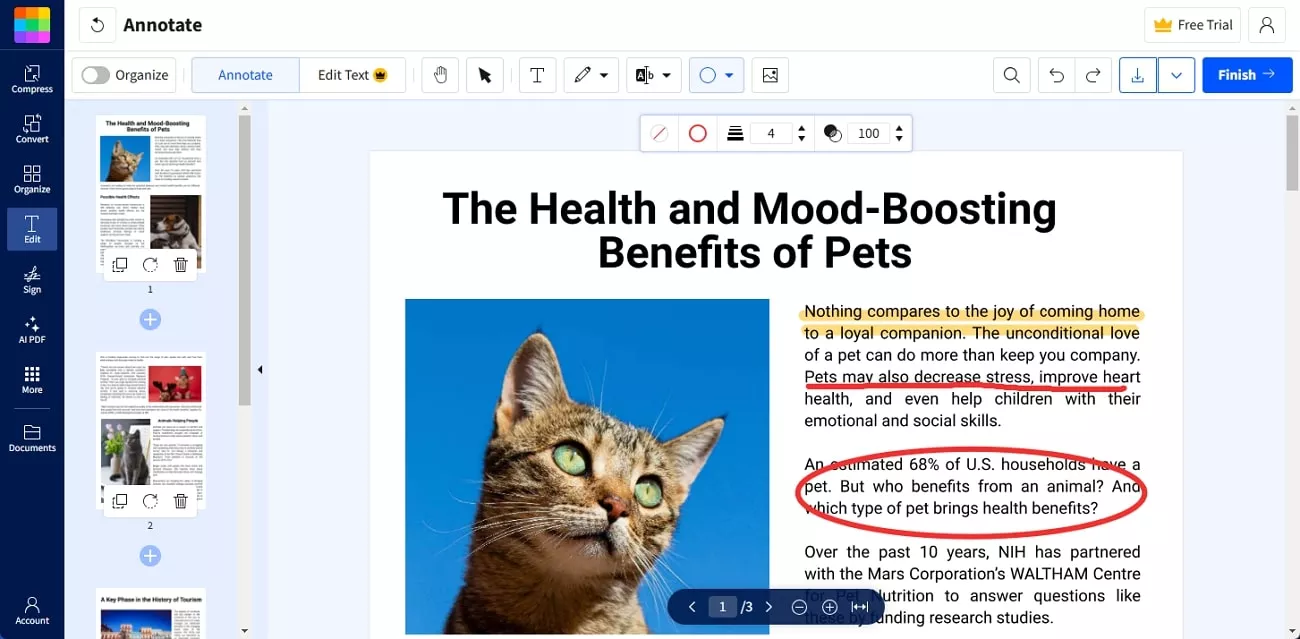Go to the previous page

click(x=692, y=607)
